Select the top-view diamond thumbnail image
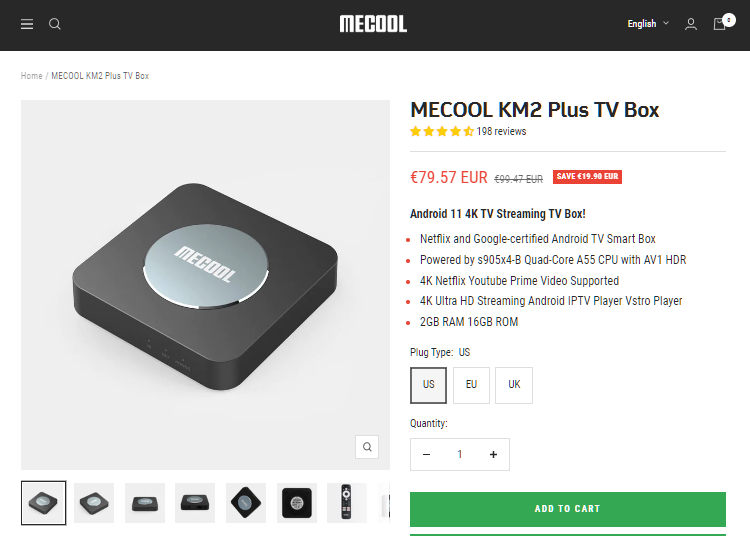 (246, 503)
